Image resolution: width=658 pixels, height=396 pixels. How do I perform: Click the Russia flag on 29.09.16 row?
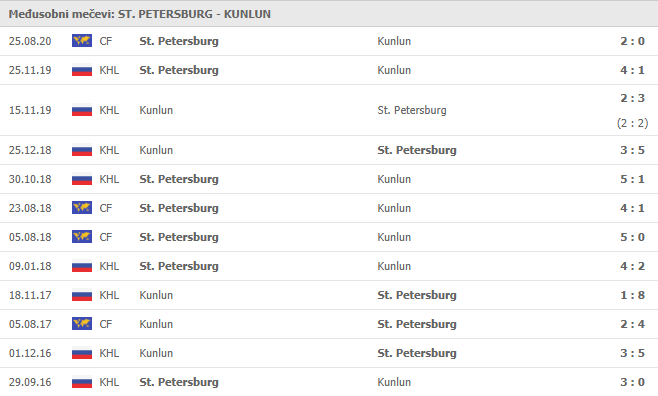coord(82,382)
